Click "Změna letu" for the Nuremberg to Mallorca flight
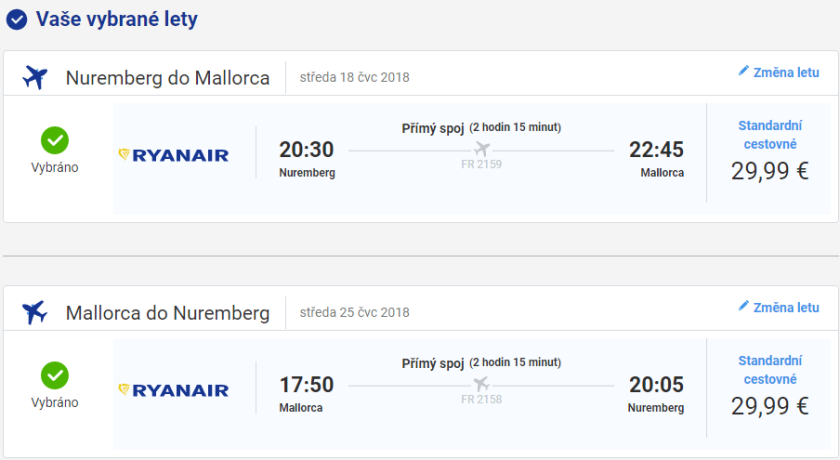 point(785,72)
